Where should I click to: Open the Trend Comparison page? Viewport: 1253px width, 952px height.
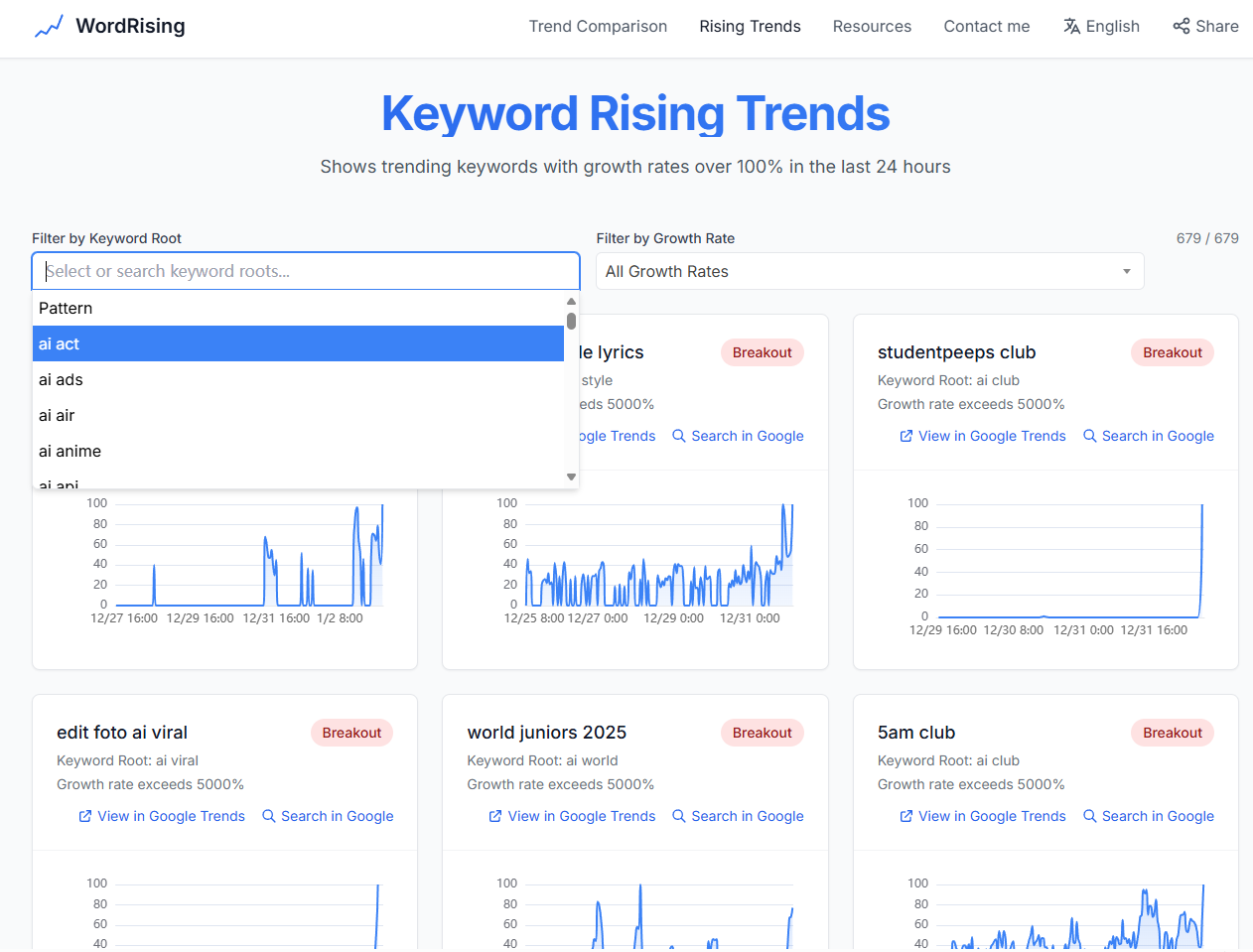tap(598, 27)
